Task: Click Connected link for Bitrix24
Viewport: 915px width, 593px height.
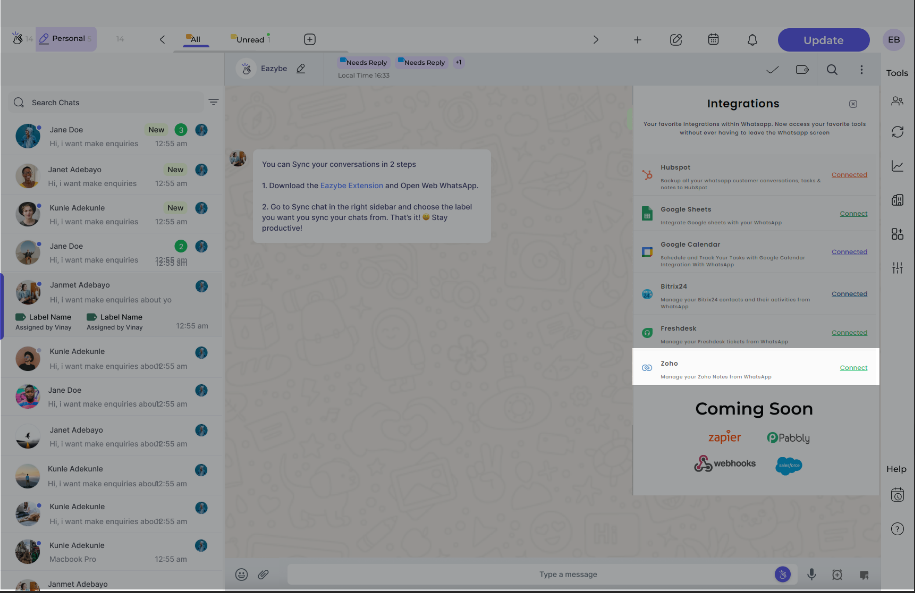Action: [849, 294]
